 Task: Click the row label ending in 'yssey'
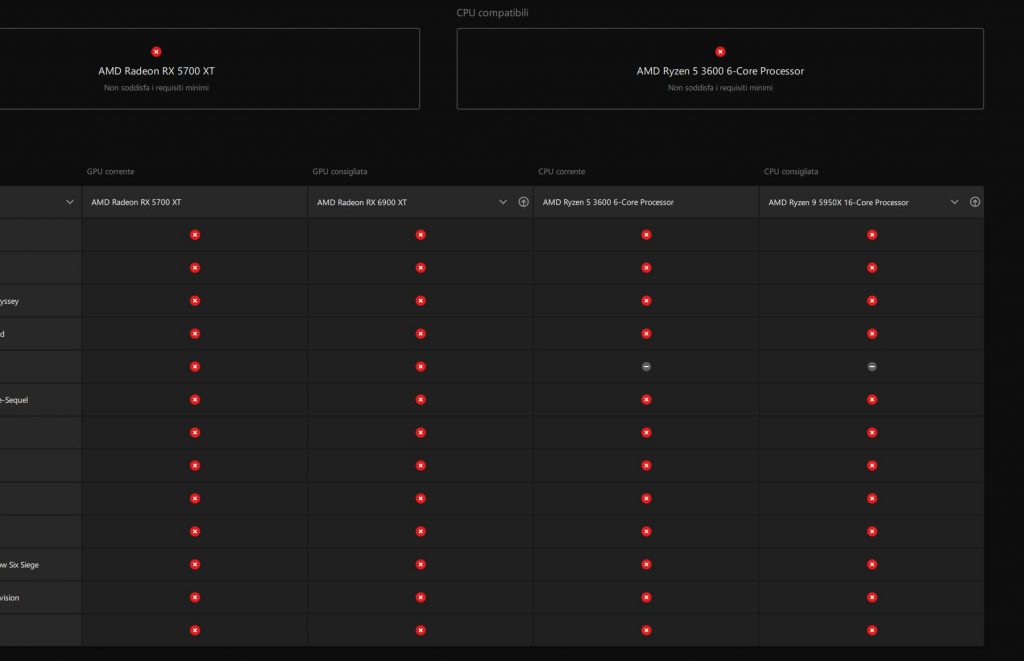point(9,301)
